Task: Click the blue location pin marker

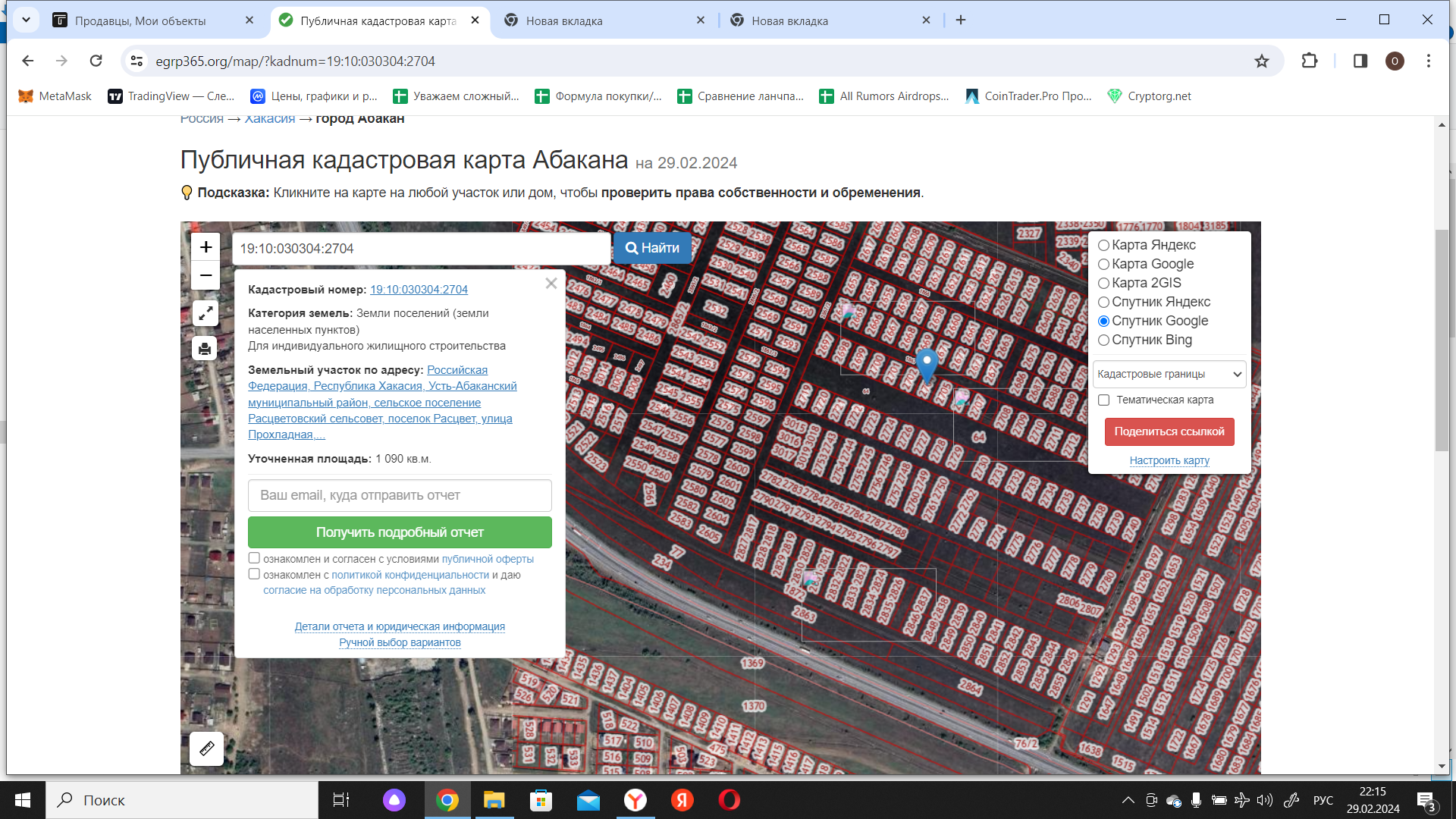Action: 926,363
